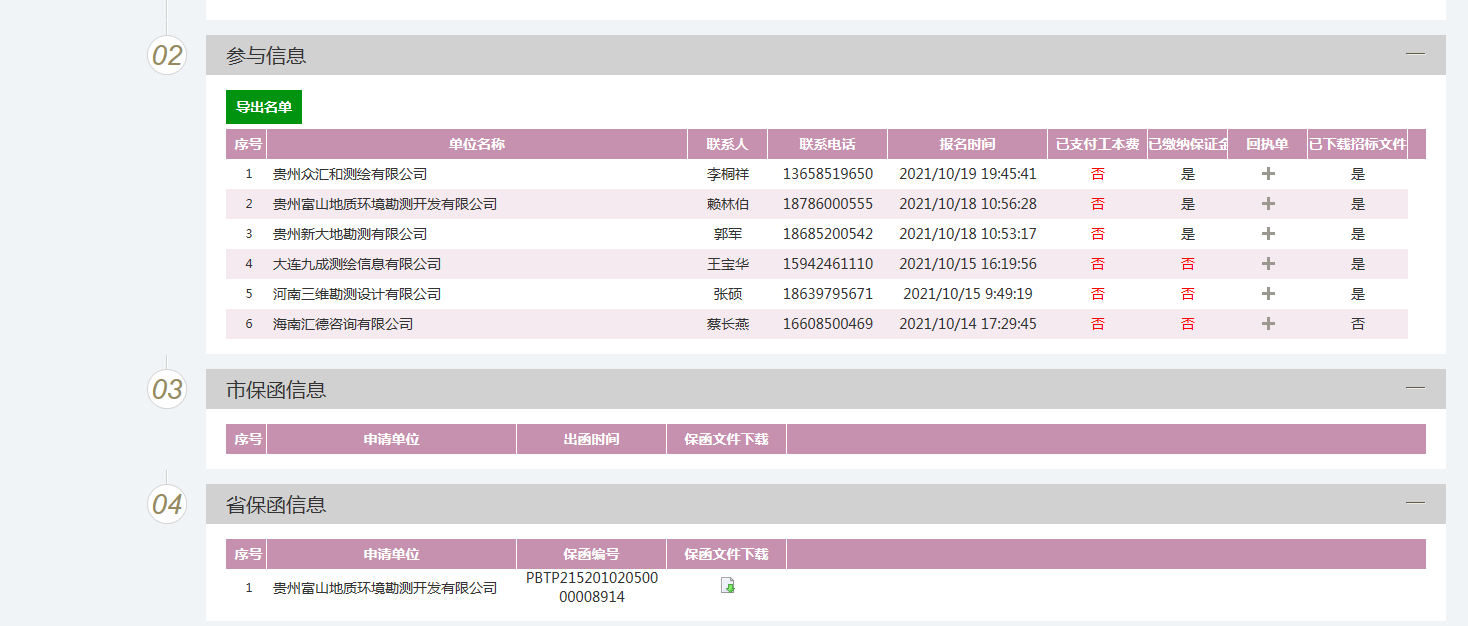
Task: Click the 保函编号 column header
Action: [591, 554]
